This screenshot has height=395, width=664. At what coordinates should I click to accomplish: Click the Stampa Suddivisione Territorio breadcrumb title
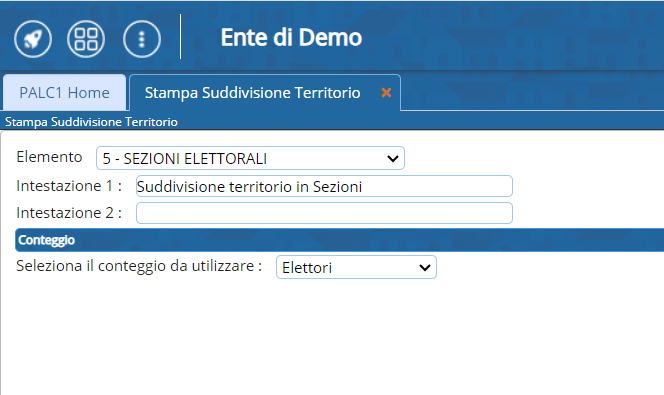pyautogui.click(x=91, y=122)
